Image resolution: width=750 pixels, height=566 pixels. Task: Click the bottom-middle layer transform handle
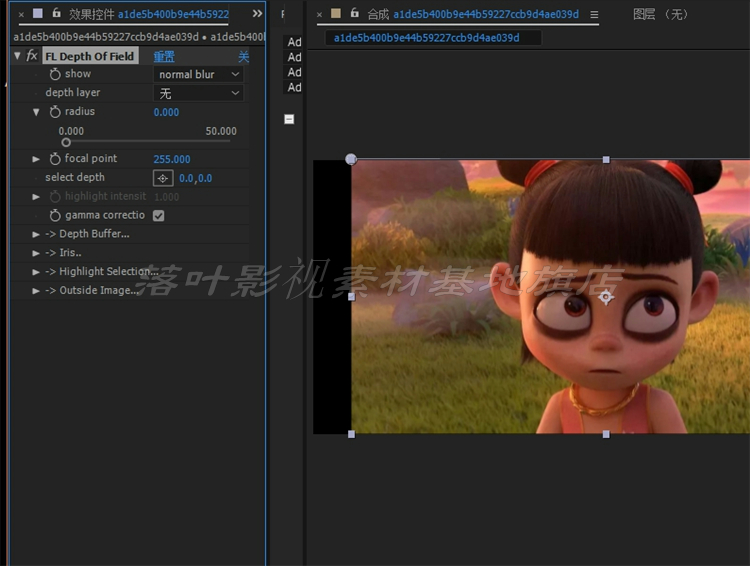pyautogui.click(x=606, y=434)
